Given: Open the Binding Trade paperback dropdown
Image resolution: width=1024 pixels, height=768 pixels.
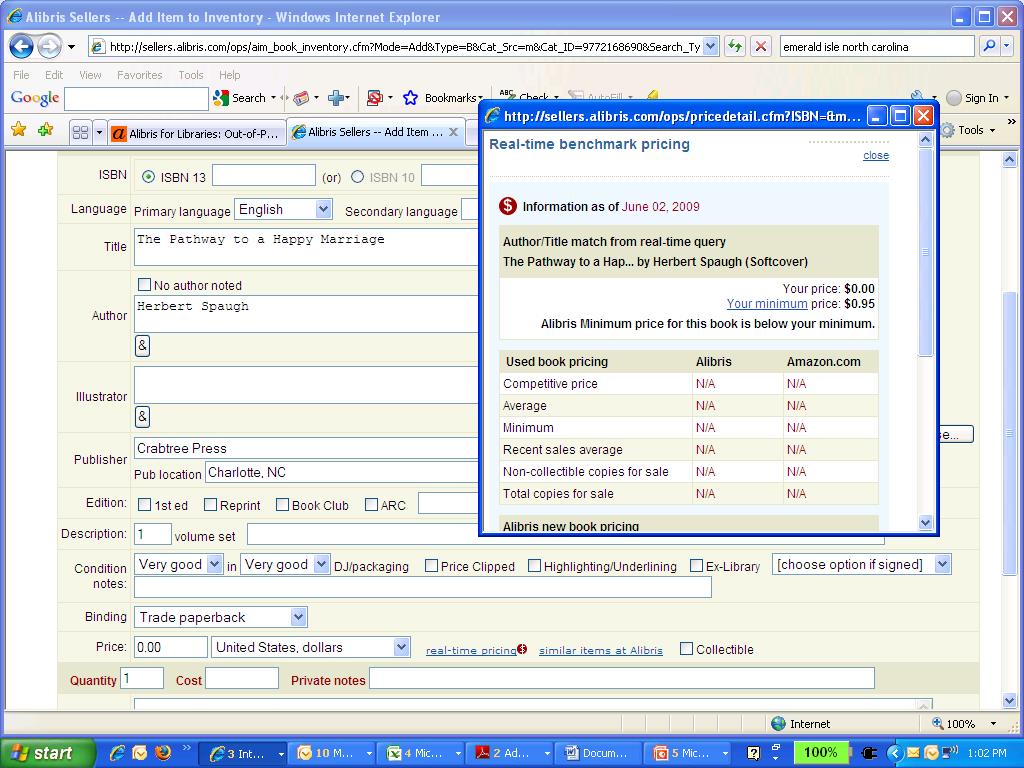Looking at the screenshot, I should click(221, 617).
